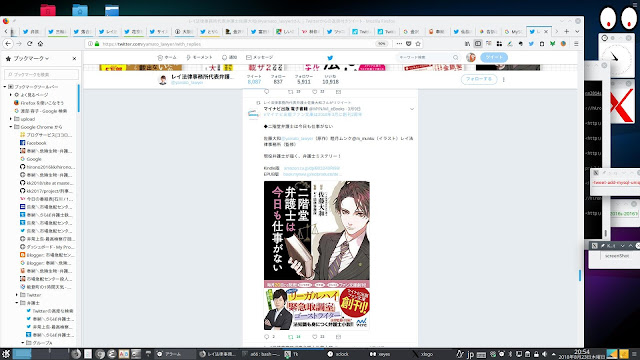Open the Firefox library icon
640x360 pixels.
467,44
